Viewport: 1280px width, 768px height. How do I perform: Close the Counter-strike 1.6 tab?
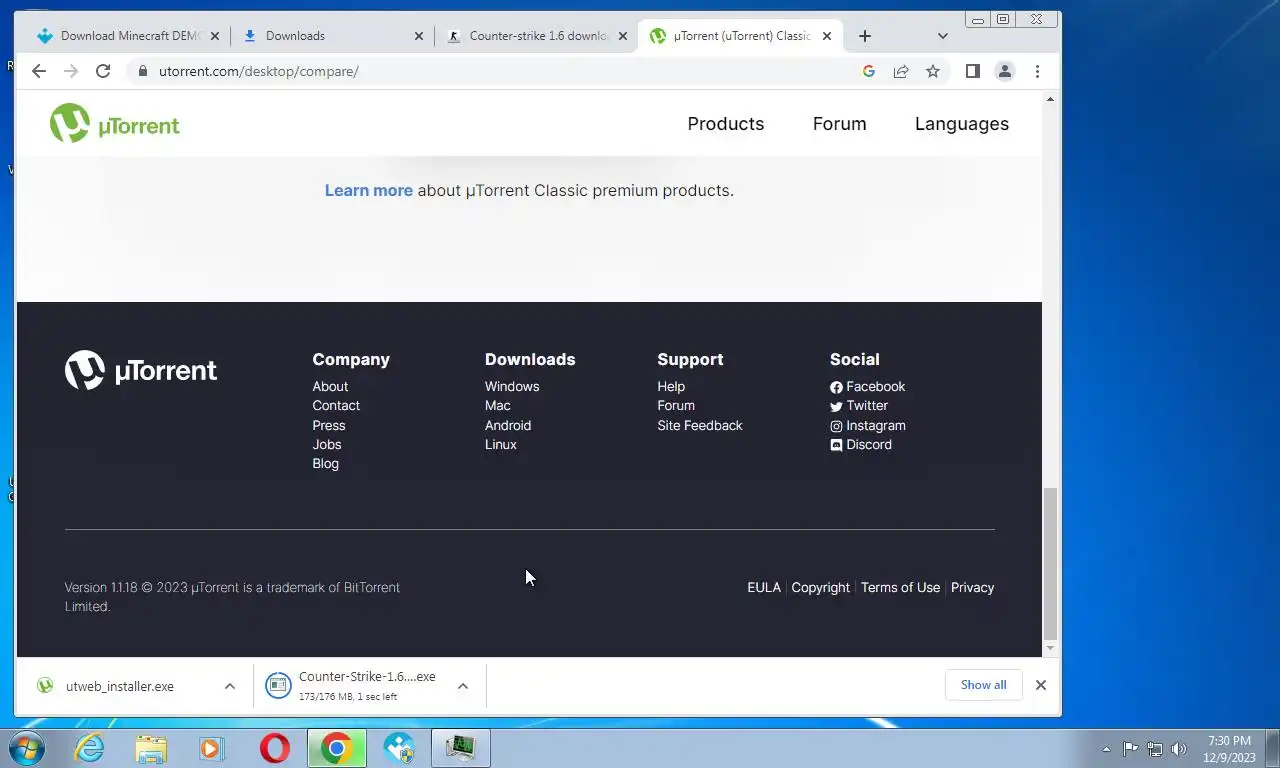(x=623, y=36)
